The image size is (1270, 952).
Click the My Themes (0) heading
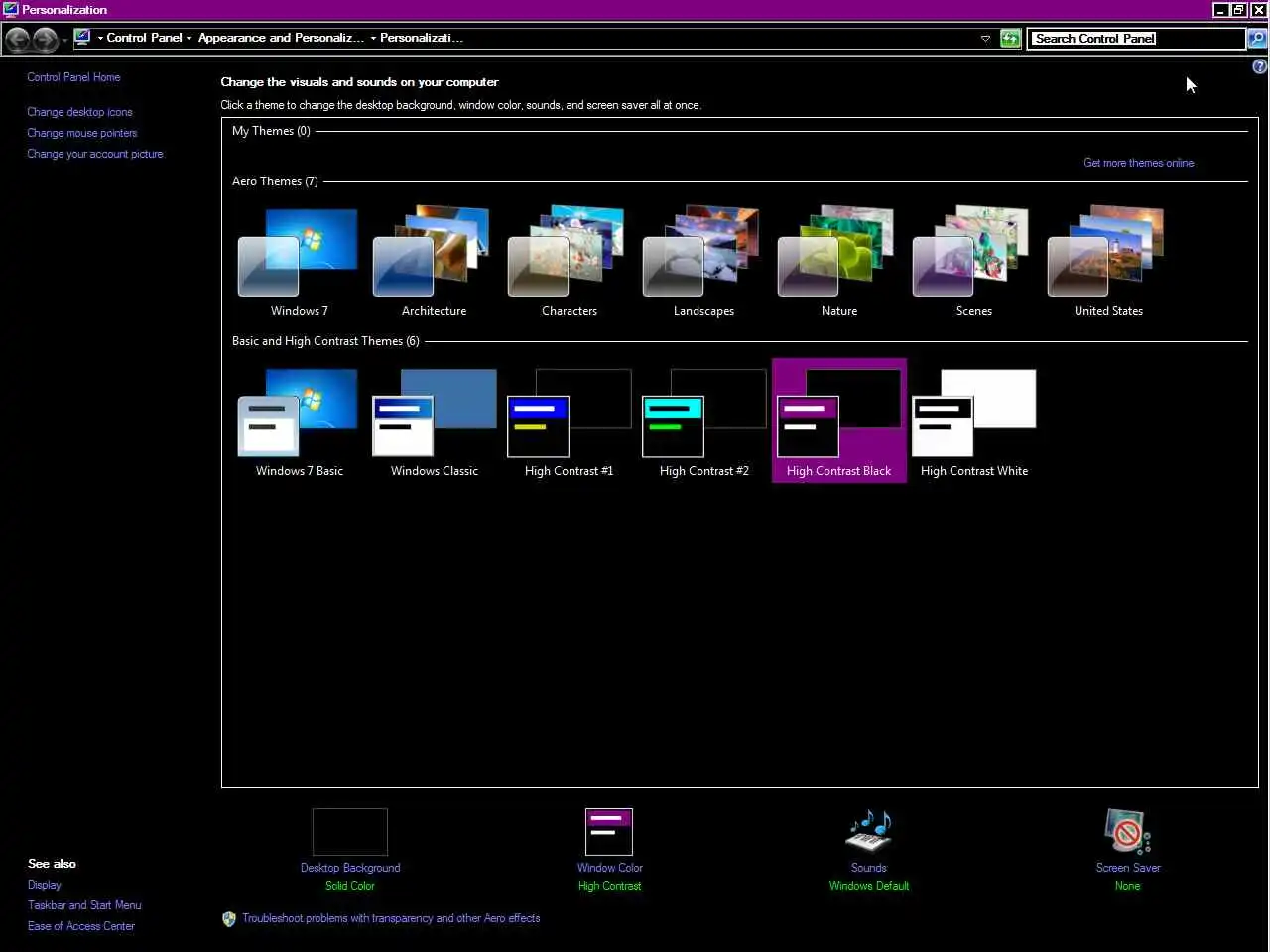(271, 131)
